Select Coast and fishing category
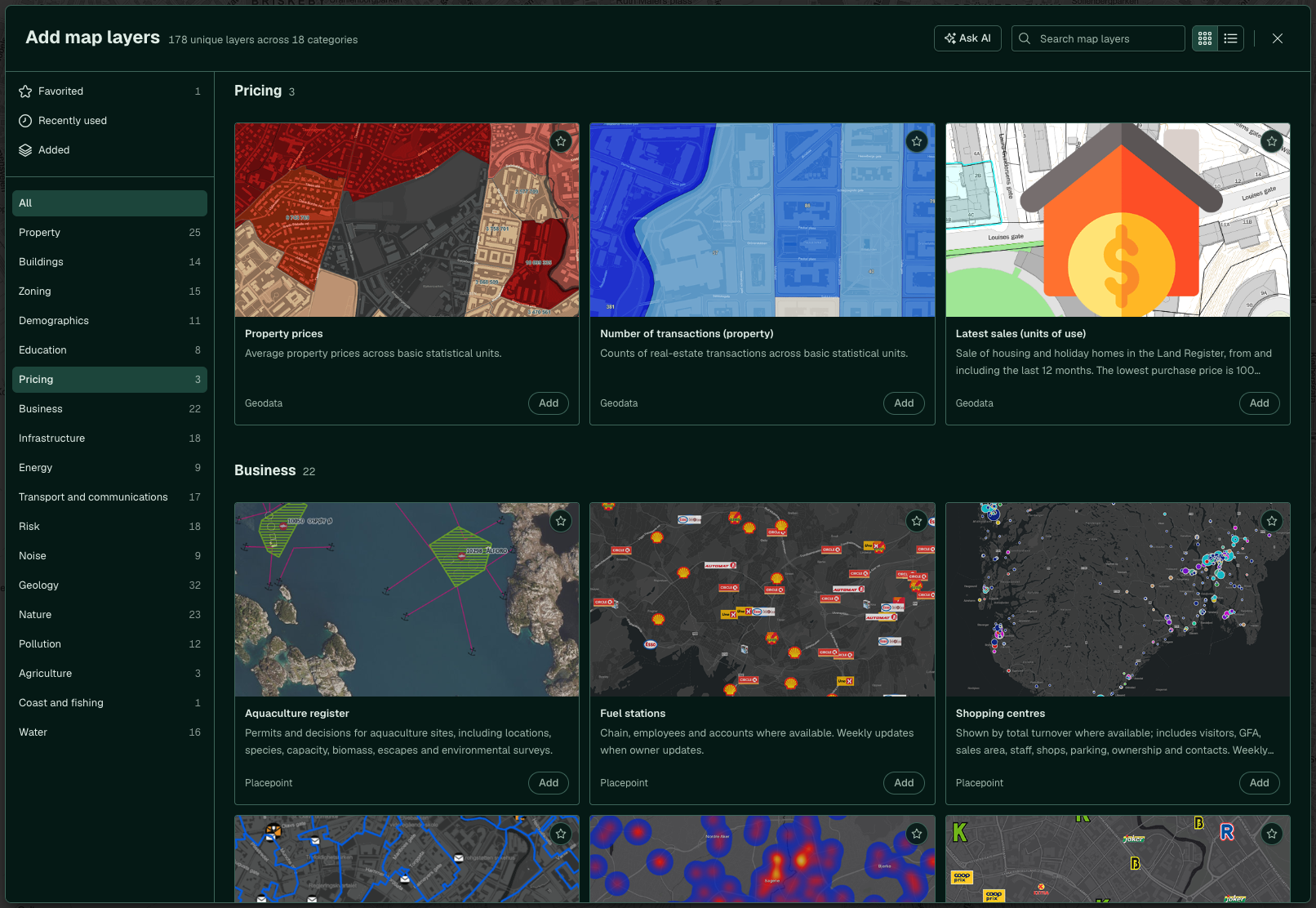 109,703
